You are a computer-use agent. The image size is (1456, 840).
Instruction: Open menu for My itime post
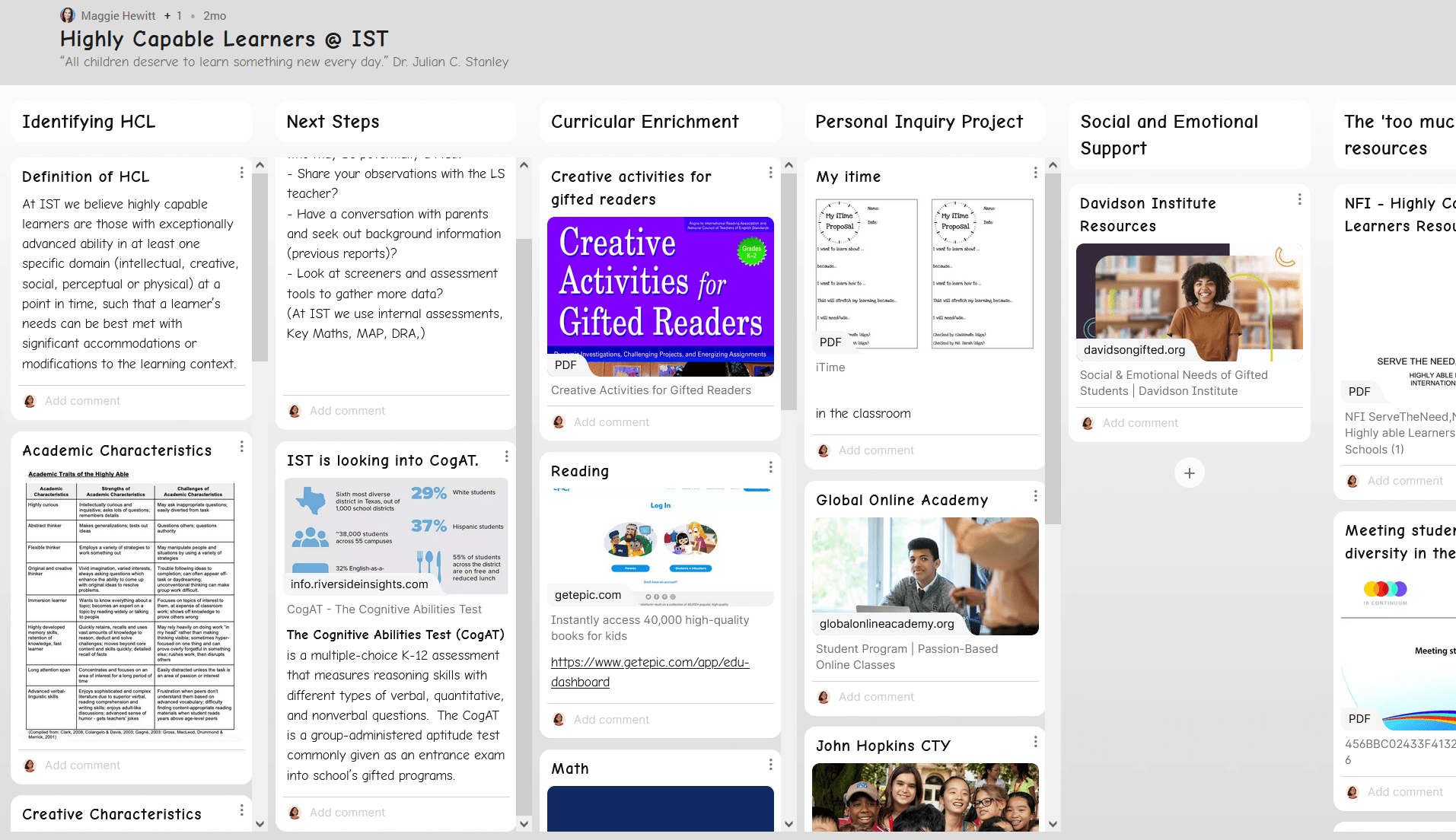pos(1036,173)
